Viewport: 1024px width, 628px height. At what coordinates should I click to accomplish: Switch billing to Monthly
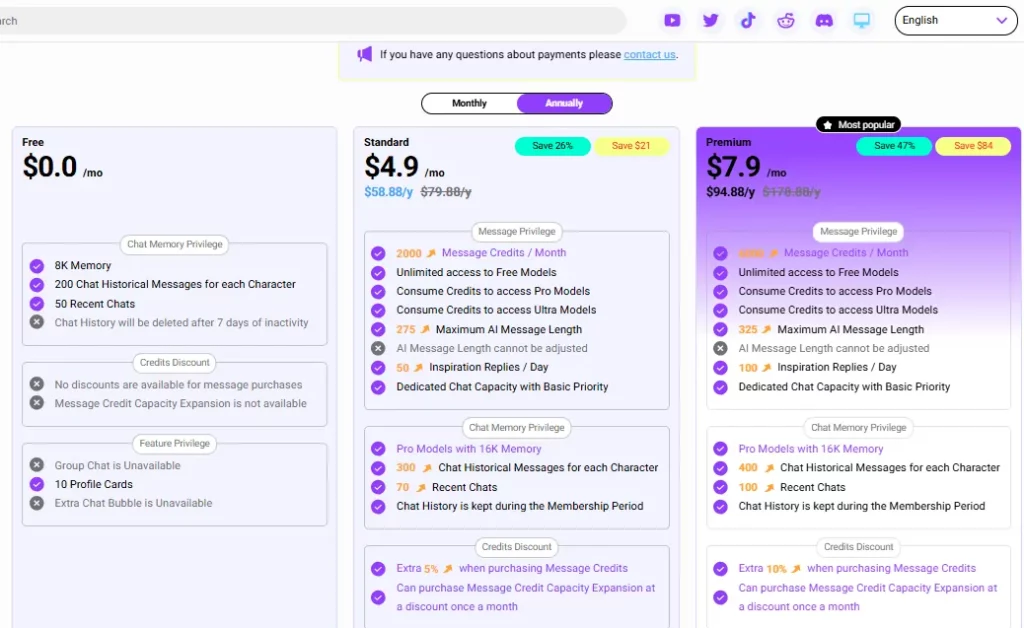point(470,103)
